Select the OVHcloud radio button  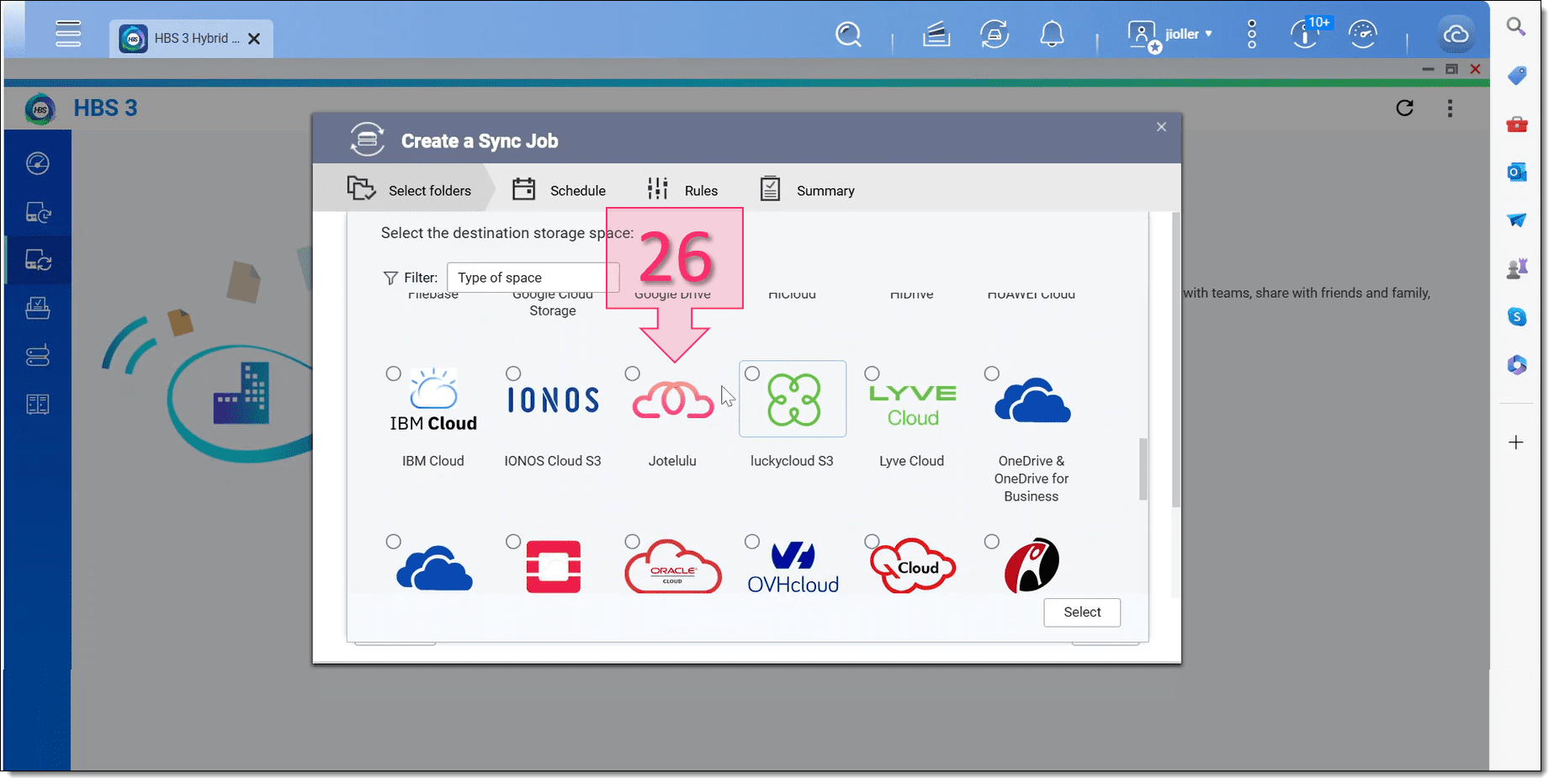(752, 542)
